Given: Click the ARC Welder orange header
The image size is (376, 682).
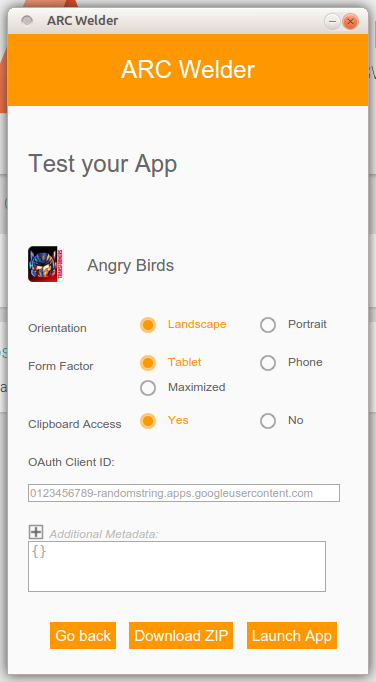Looking at the screenshot, I should point(188,70).
